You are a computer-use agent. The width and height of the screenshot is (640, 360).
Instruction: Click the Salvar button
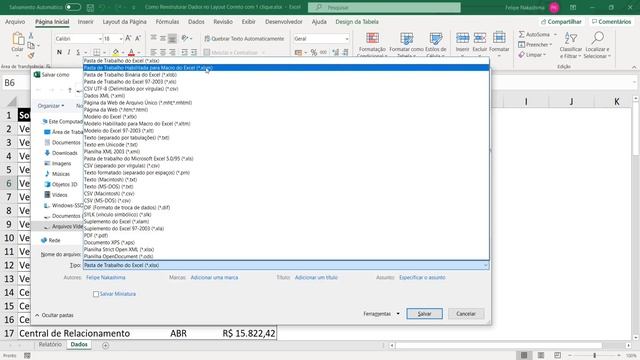click(424, 313)
